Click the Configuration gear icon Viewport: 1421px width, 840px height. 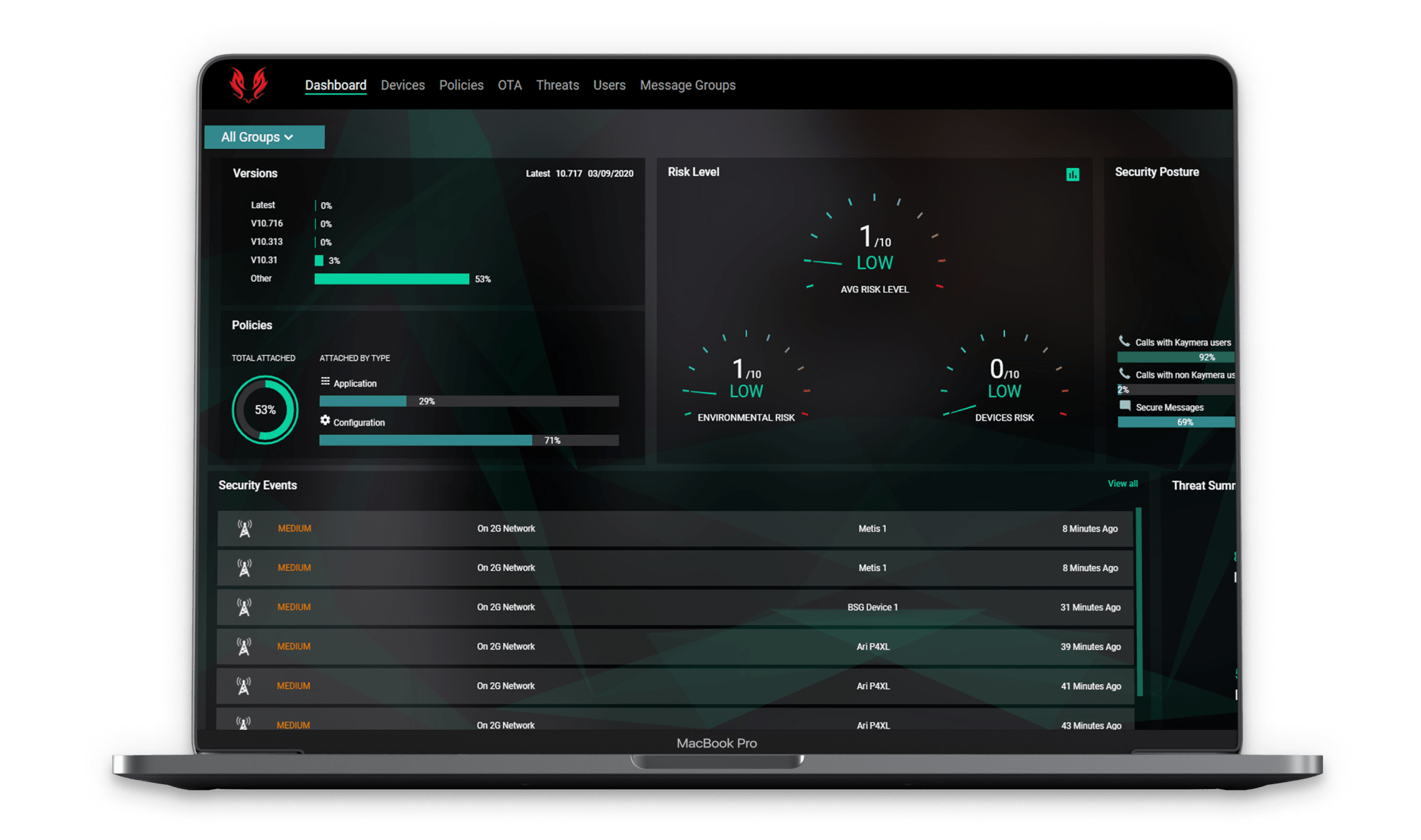pyautogui.click(x=325, y=421)
